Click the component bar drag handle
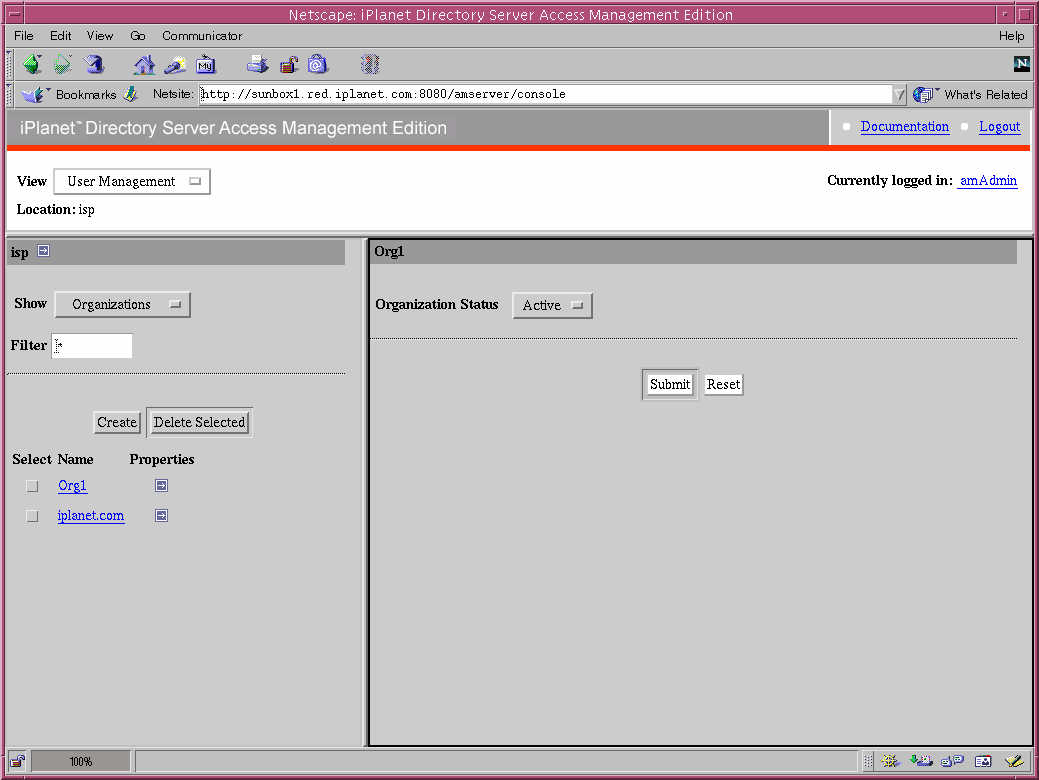The image size is (1039, 780). coord(867,761)
